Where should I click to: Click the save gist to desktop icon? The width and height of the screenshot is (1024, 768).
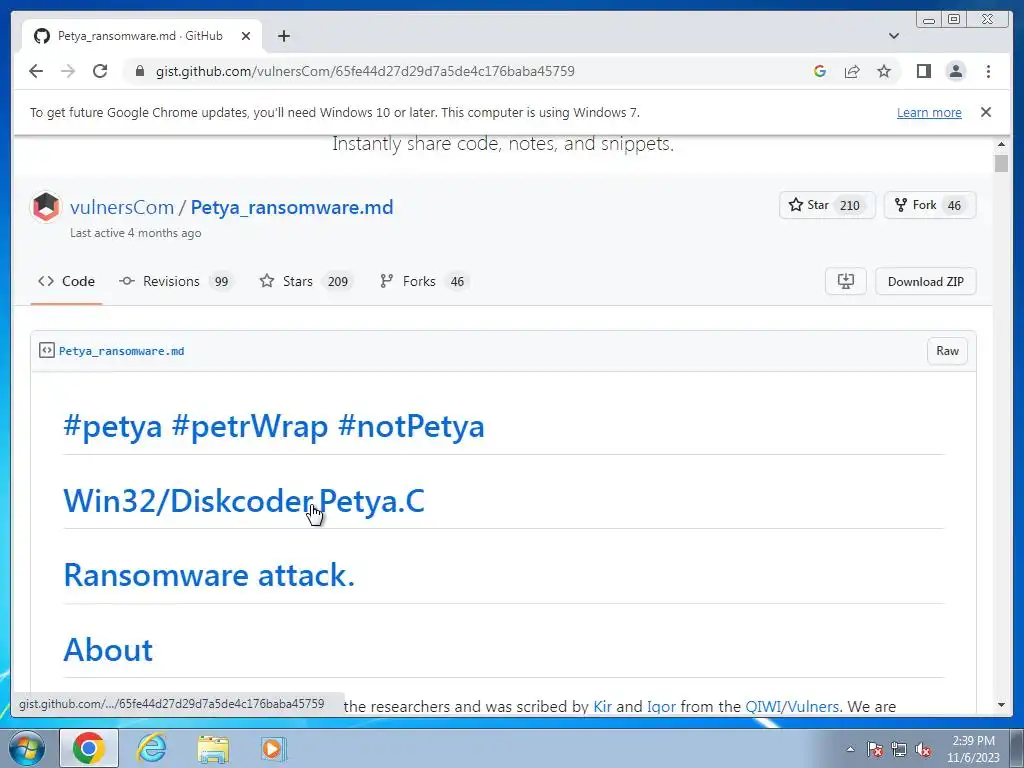click(846, 281)
